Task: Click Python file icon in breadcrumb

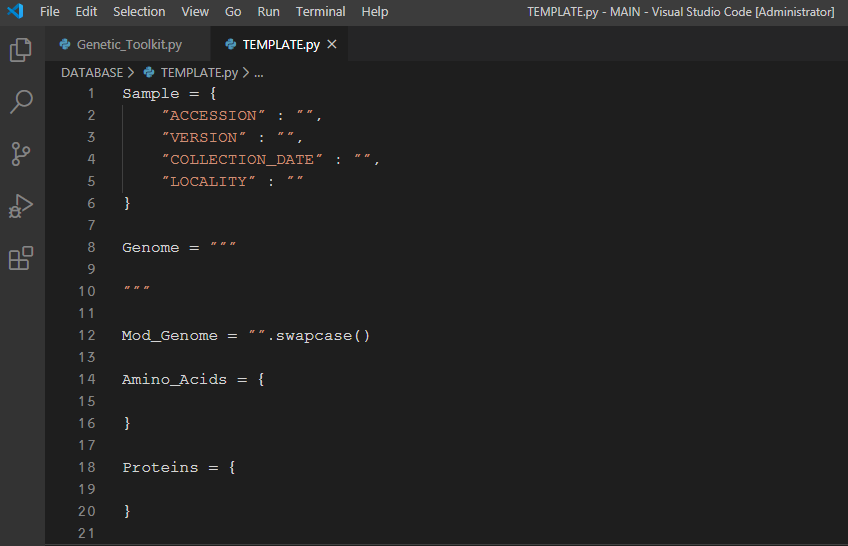Action: click(x=149, y=72)
